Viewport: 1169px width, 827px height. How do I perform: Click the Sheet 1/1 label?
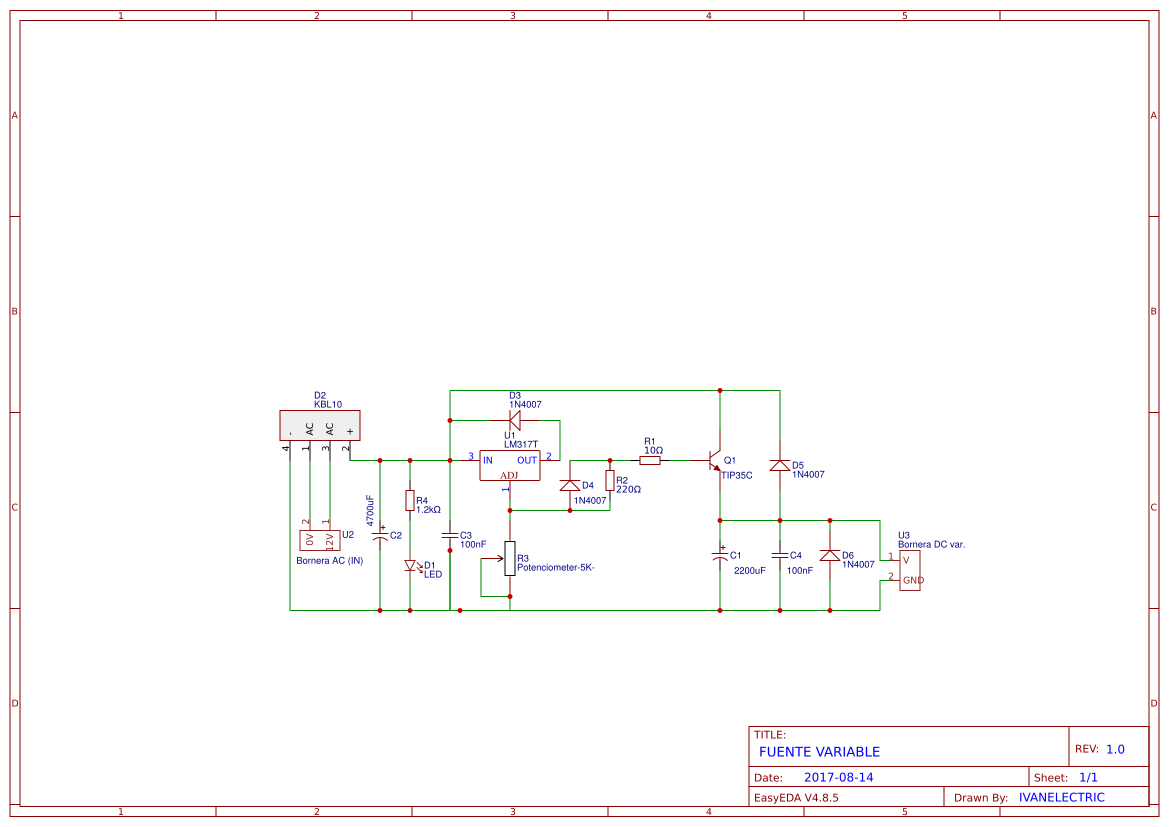pyautogui.click(x=1066, y=776)
